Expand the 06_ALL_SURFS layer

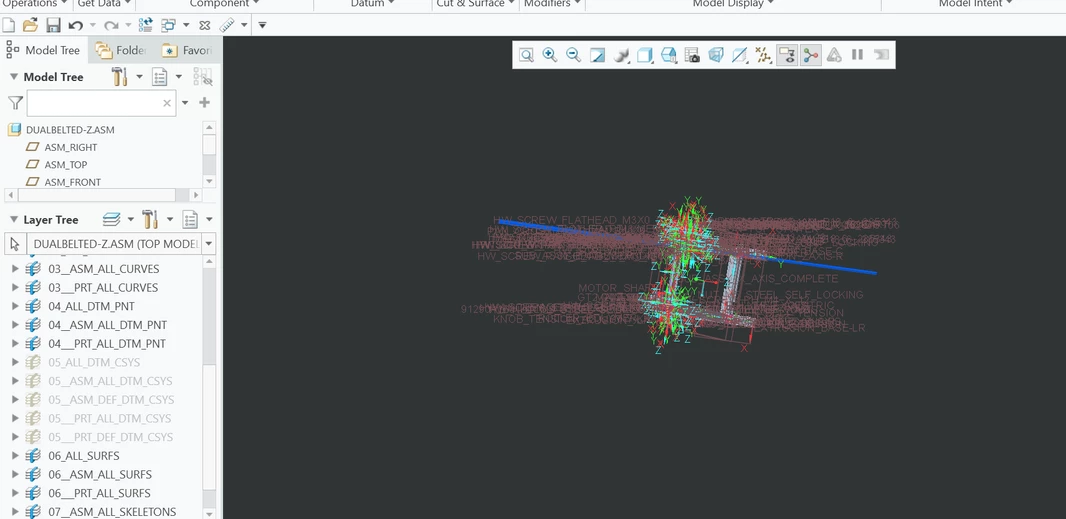15,456
